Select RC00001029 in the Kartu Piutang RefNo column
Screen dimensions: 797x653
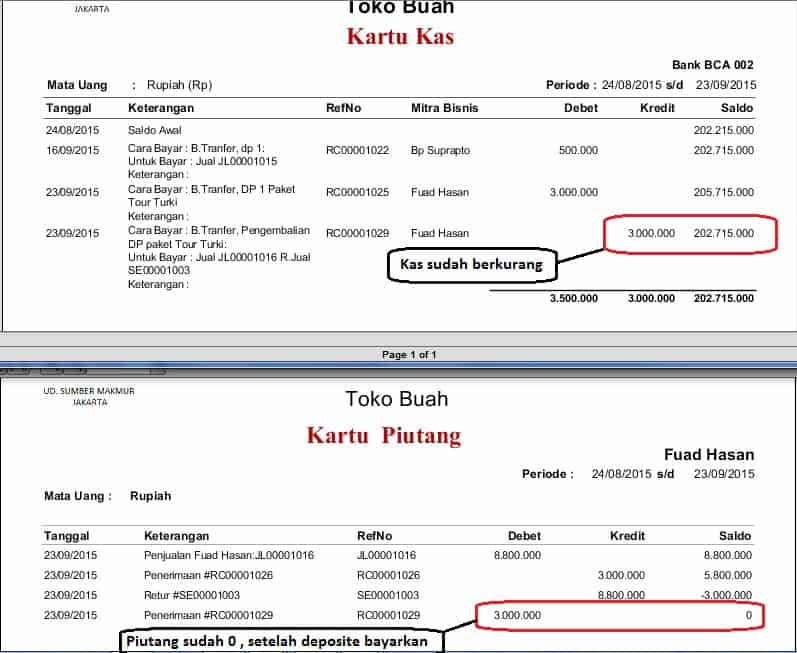388,615
